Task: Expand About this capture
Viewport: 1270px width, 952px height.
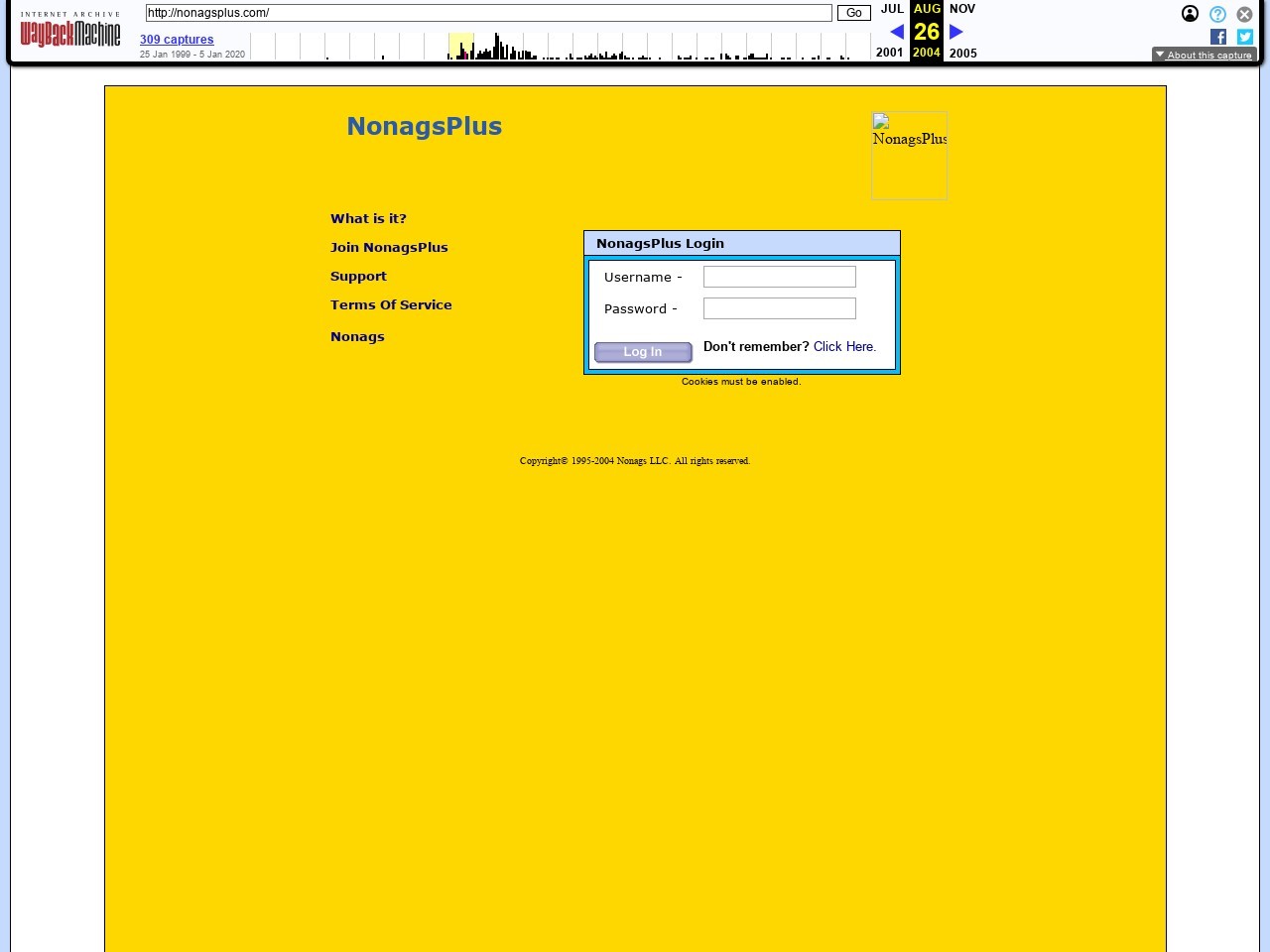Action: tap(1204, 56)
